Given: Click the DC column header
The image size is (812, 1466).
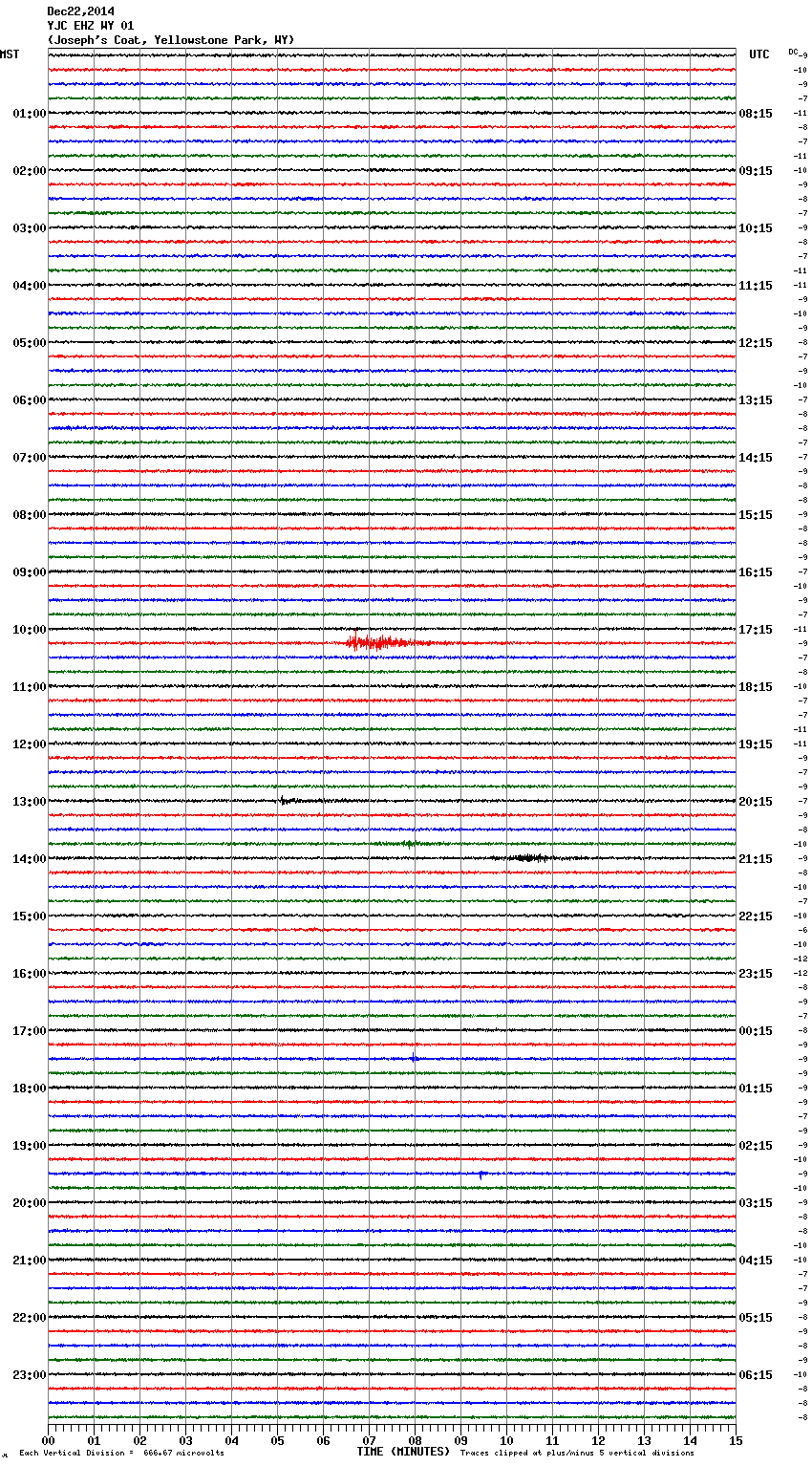Looking at the screenshot, I should (x=793, y=52).
